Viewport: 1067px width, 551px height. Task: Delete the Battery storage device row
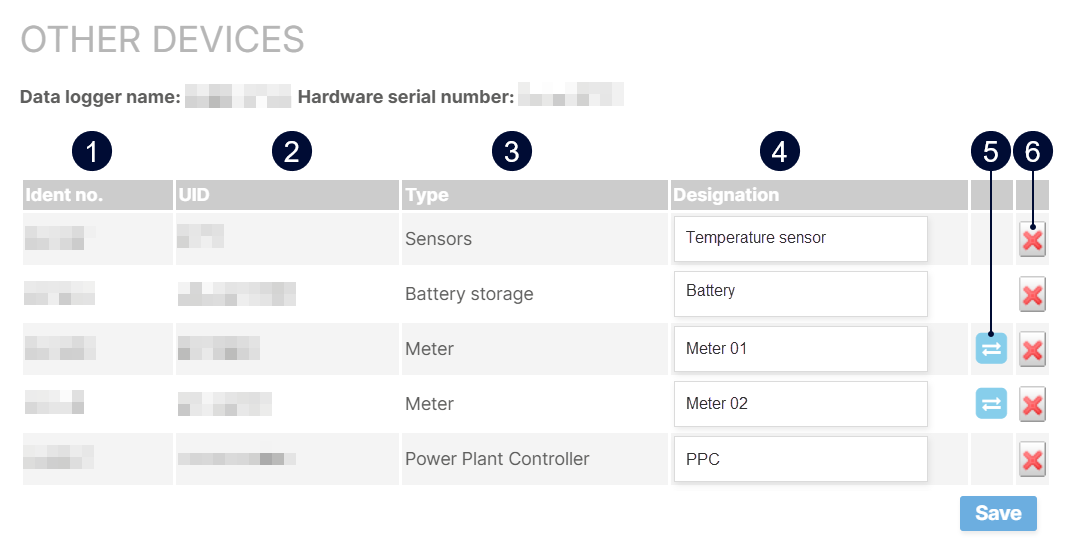pos(1032,295)
